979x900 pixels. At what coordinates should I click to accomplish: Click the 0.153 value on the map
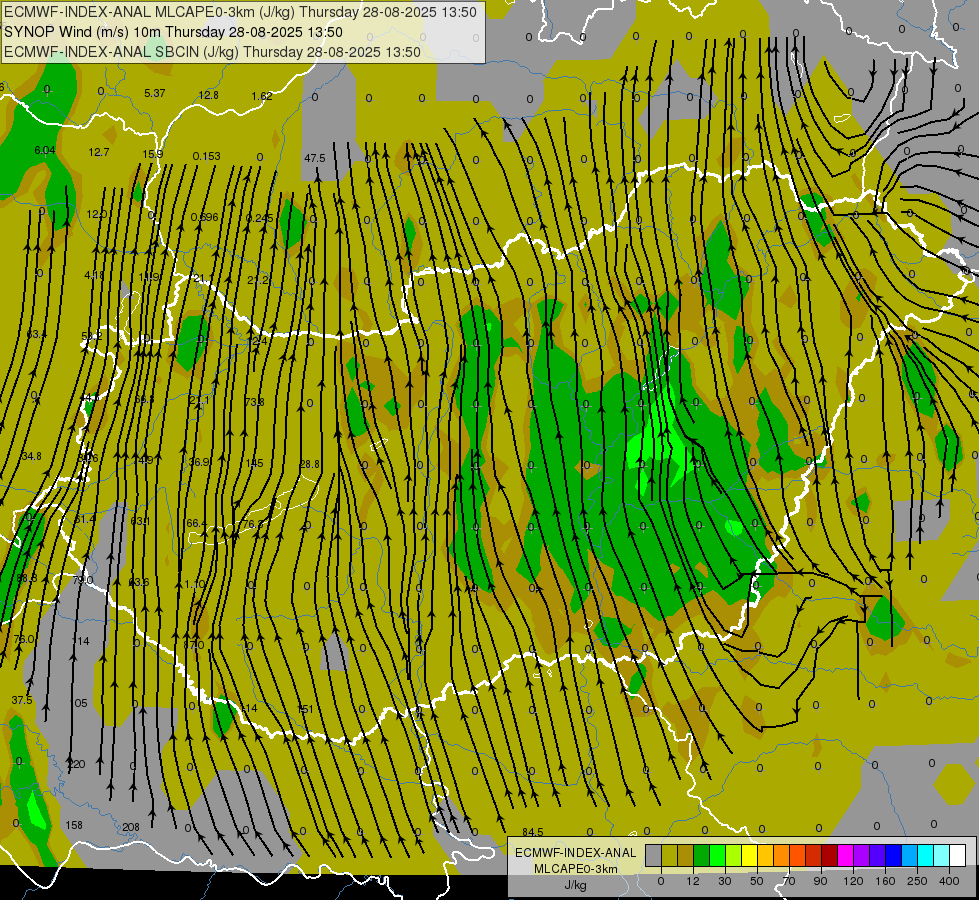pyautogui.click(x=206, y=156)
